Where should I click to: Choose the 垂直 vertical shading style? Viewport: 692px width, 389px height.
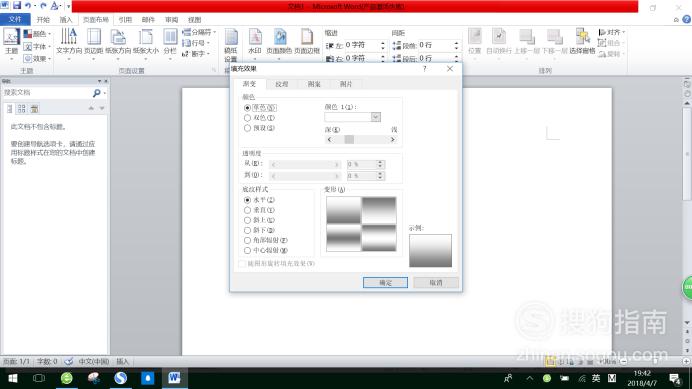[247, 210]
